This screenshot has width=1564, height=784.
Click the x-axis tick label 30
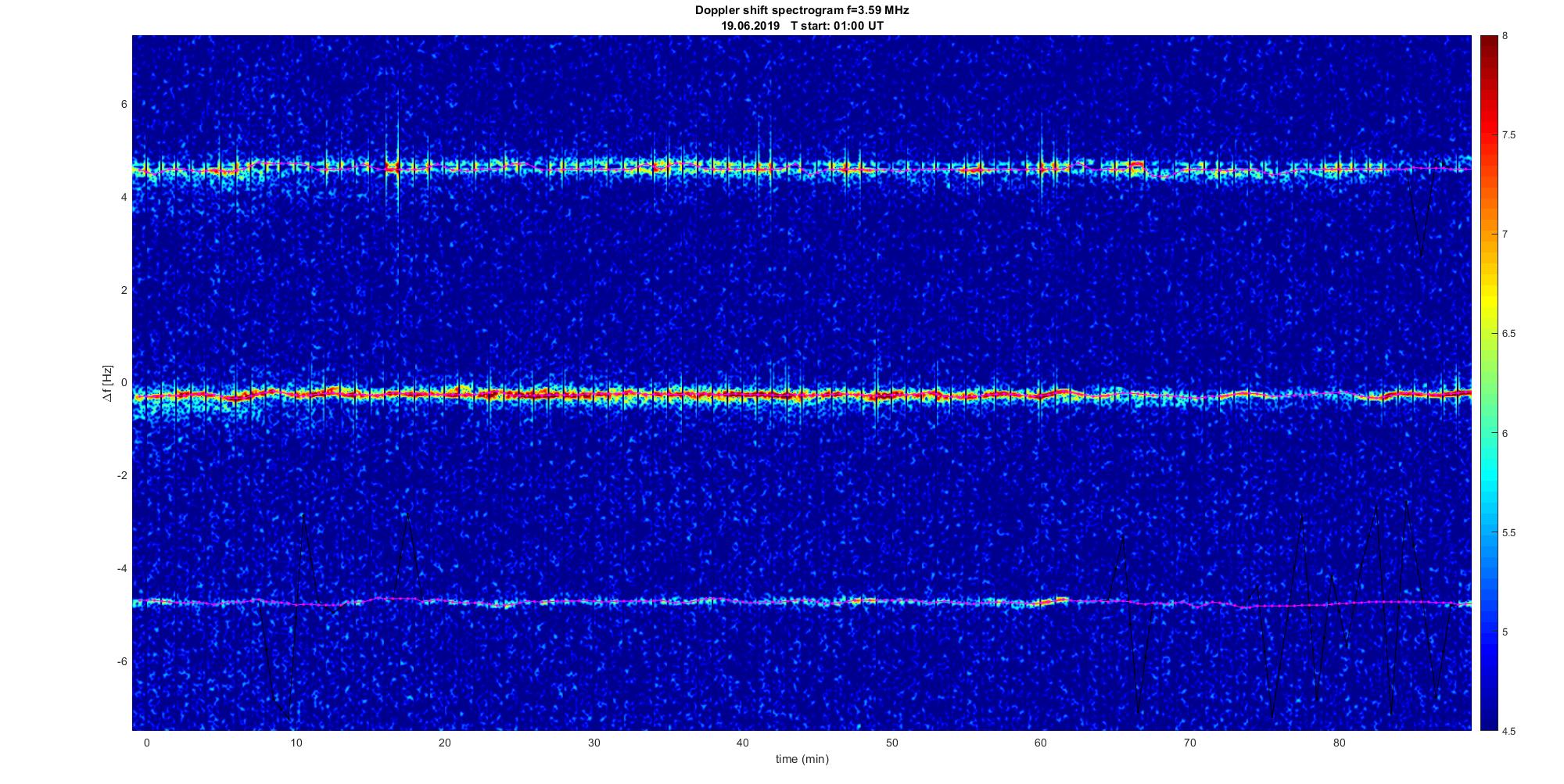tap(594, 743)
